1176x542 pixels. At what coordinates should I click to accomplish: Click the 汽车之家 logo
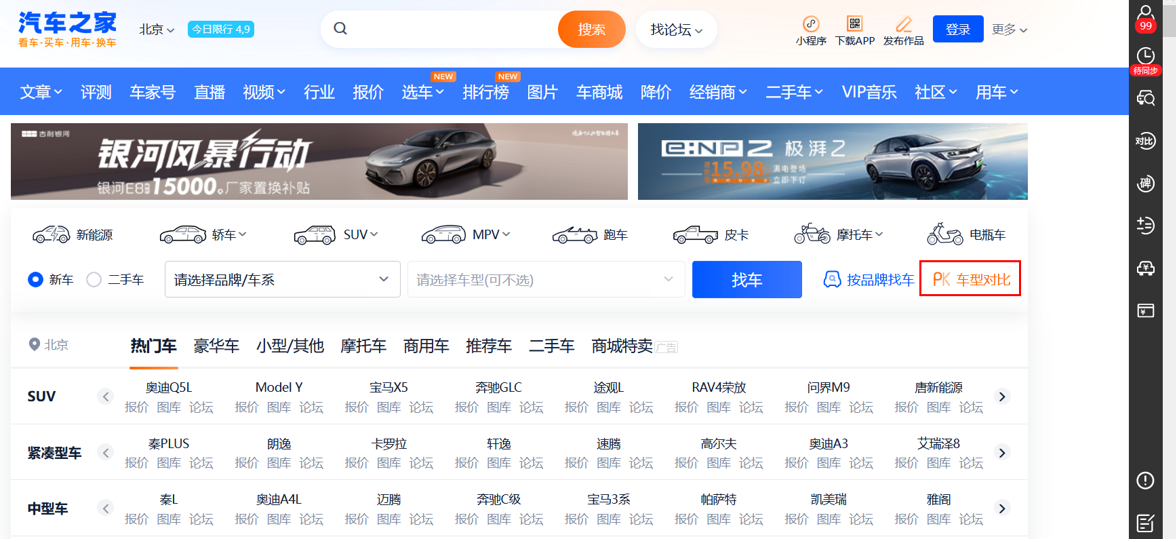[68, 29]
